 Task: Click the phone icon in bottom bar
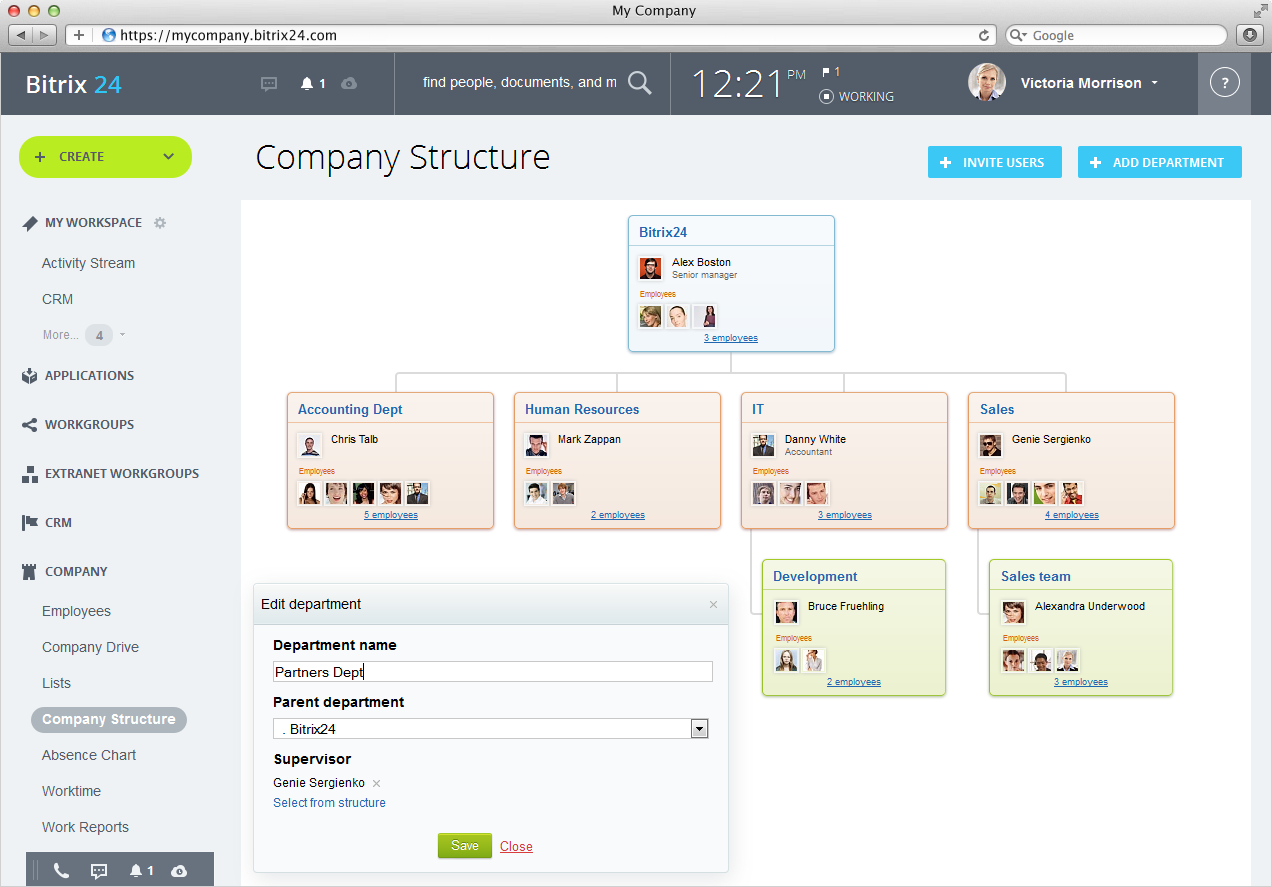pyautogui.click(x=61, y=871)
